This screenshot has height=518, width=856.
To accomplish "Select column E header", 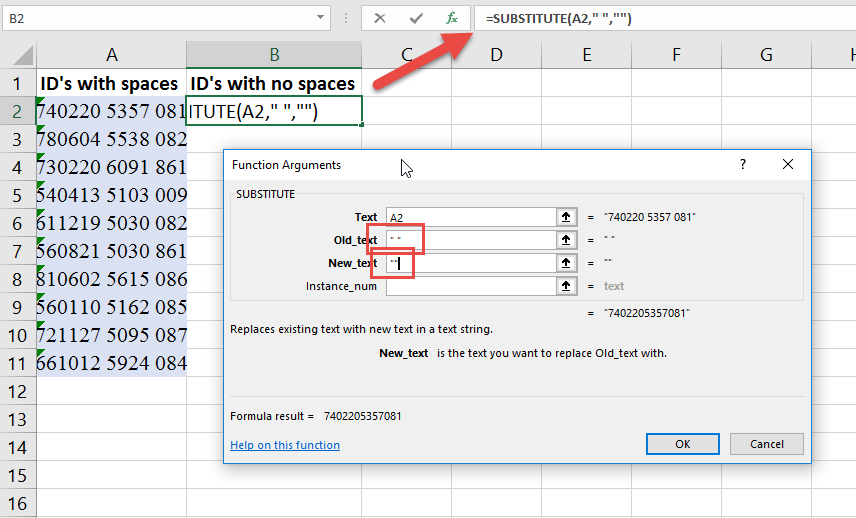I will (x=586, y=55).
